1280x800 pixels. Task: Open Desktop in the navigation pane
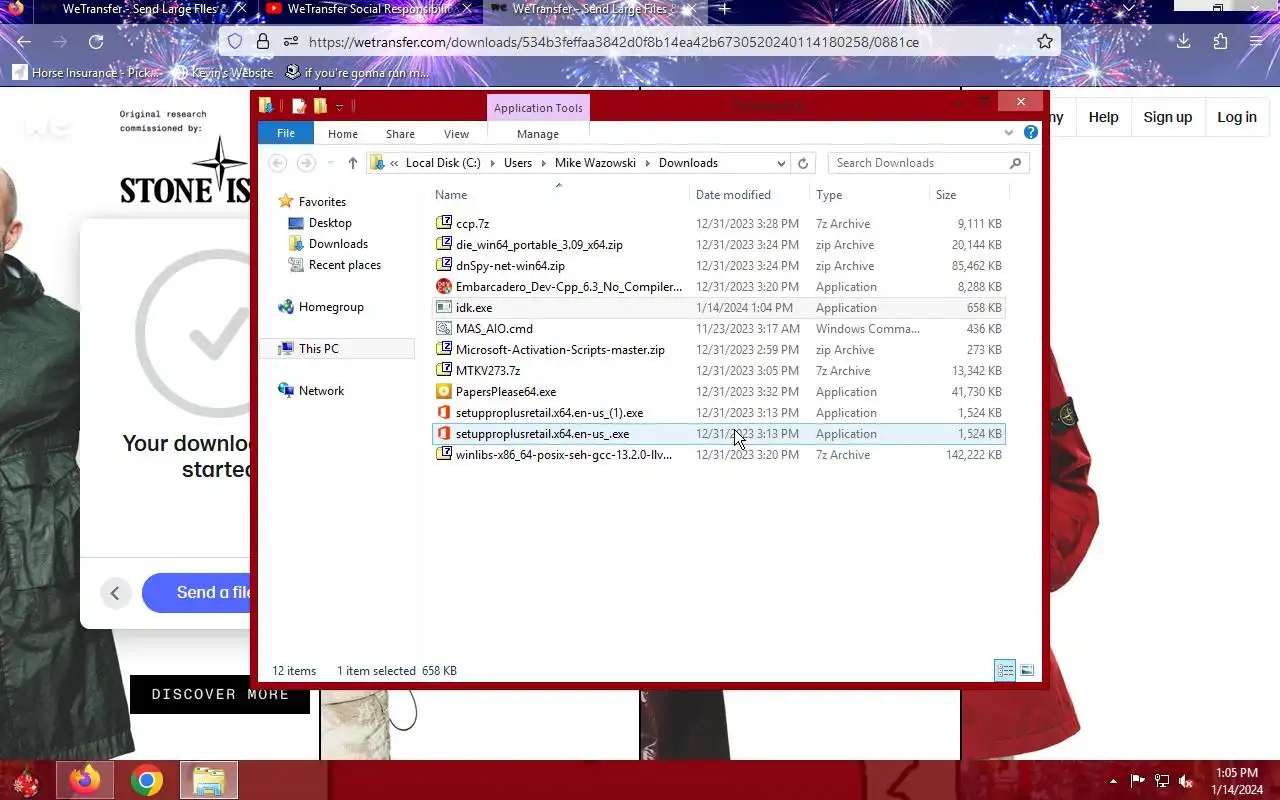pos(330,223)
